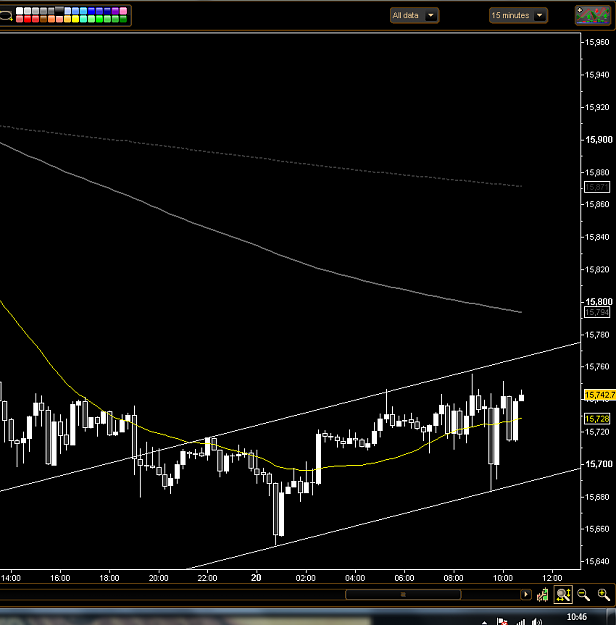Click the horizontal chart scrollbar thumb
This screenshot has width=616, height=625.
(403, 594)
